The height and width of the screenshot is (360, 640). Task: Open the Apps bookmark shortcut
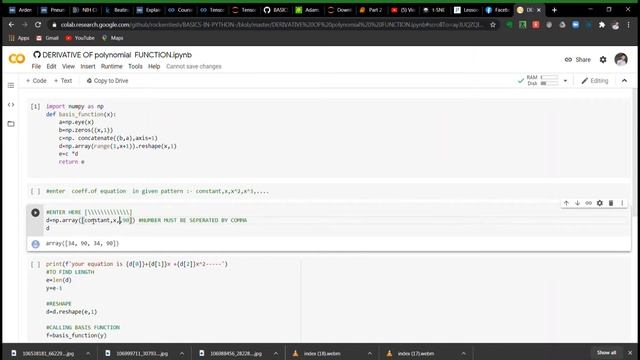click(x=19, y=38)
